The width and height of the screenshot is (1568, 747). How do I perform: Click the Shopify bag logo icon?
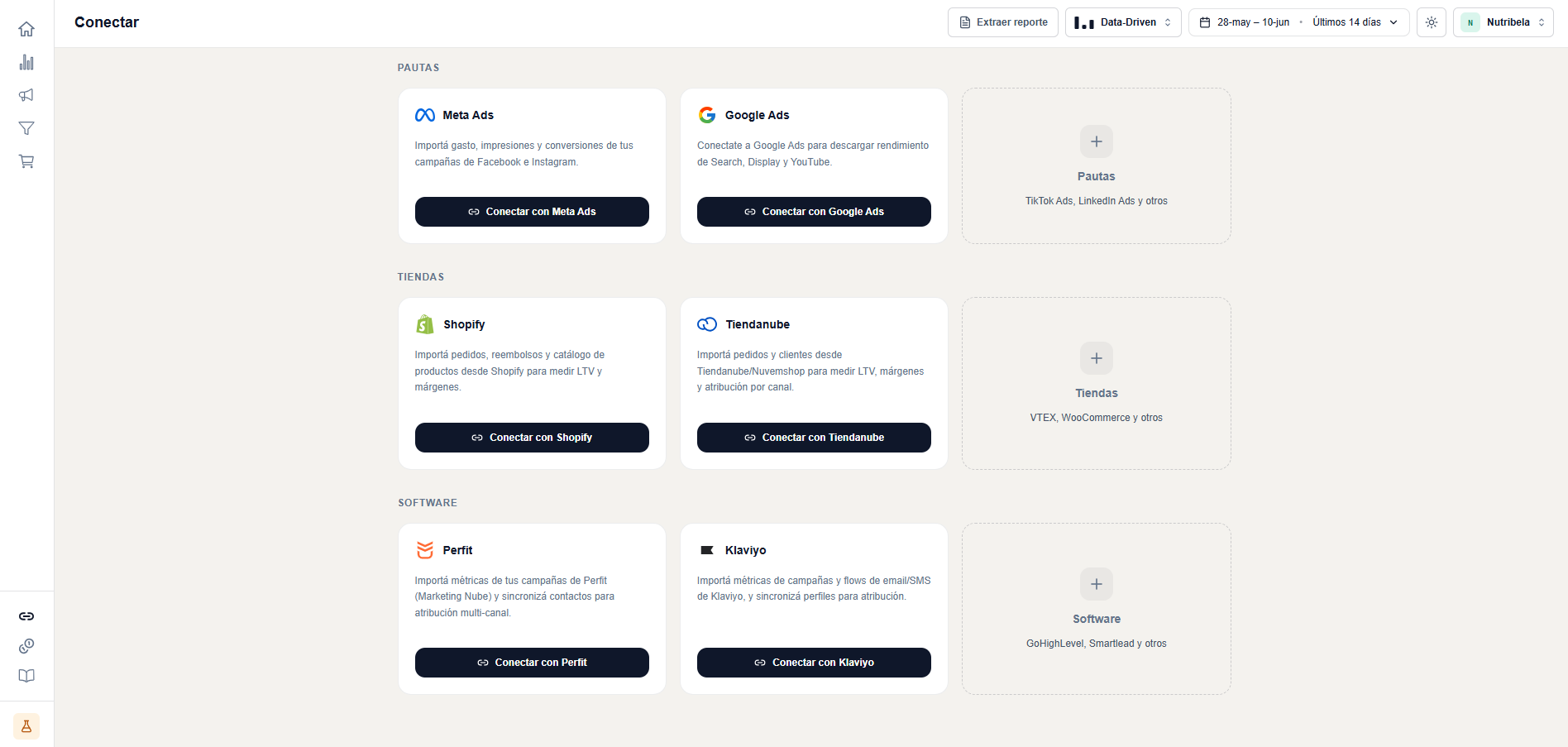(x=425, y=324)
